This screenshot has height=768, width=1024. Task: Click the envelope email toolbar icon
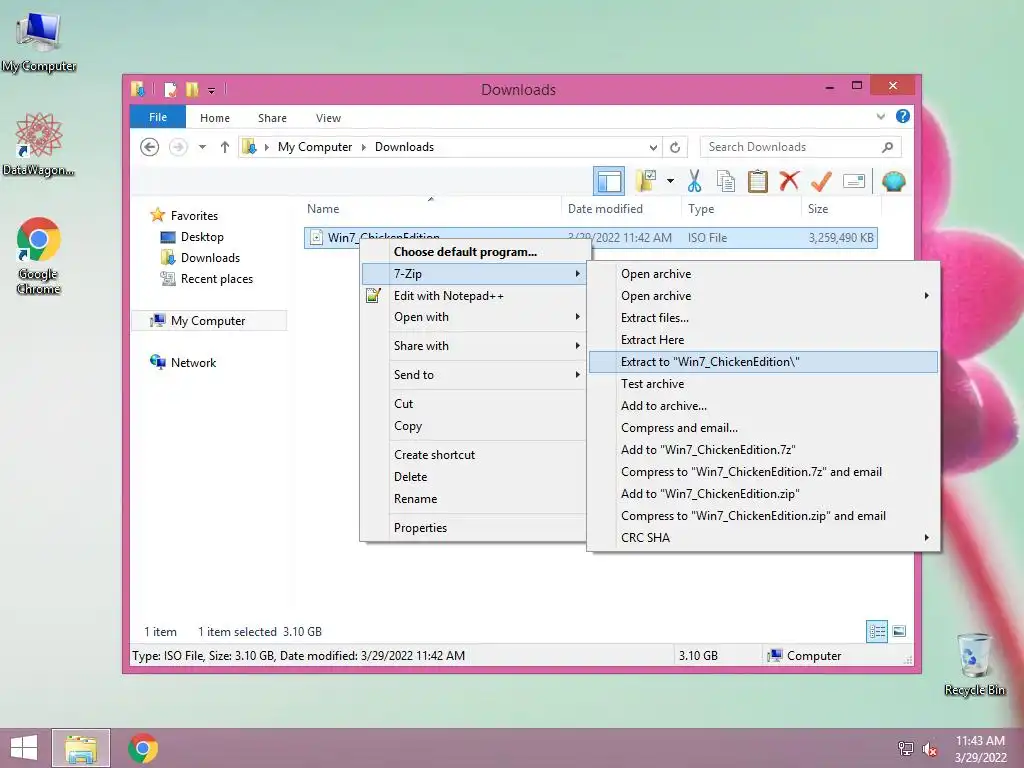854,181
